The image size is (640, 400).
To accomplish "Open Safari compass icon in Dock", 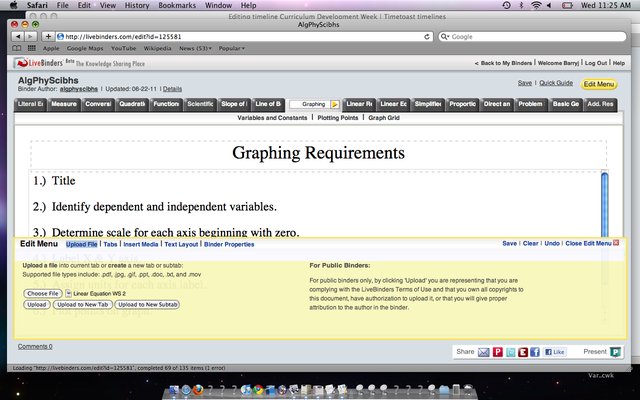I will pos(186,389).
